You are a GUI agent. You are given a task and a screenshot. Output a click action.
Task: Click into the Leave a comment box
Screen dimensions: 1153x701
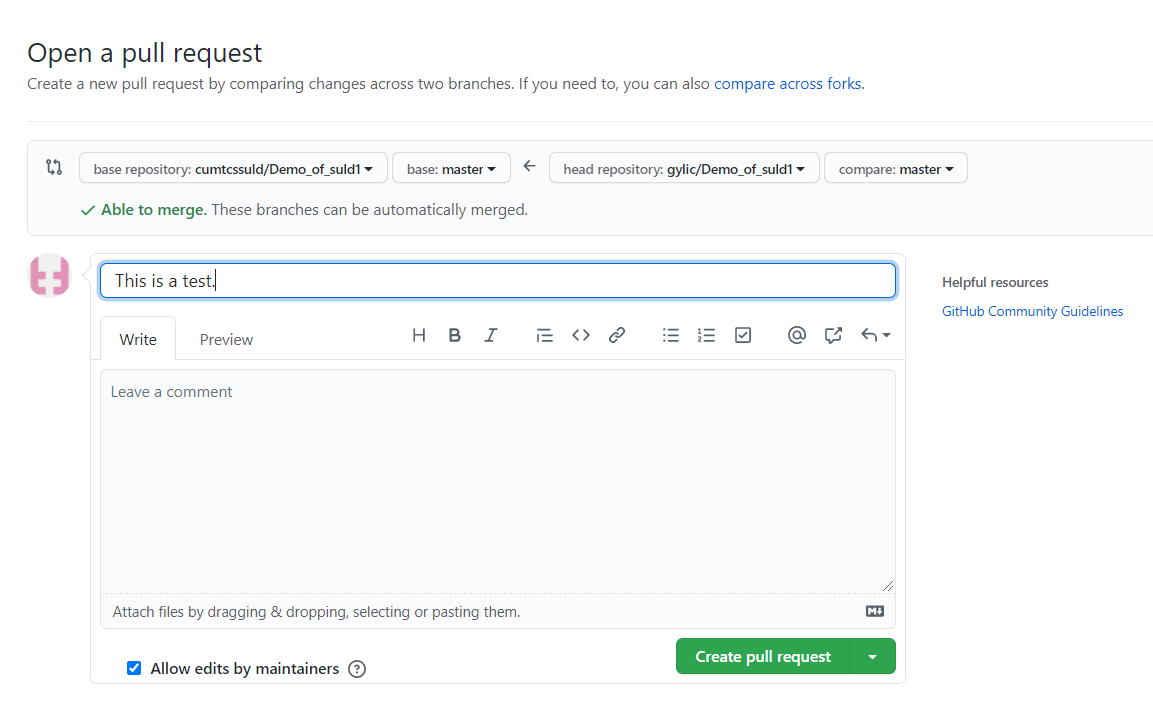(498, 481)
